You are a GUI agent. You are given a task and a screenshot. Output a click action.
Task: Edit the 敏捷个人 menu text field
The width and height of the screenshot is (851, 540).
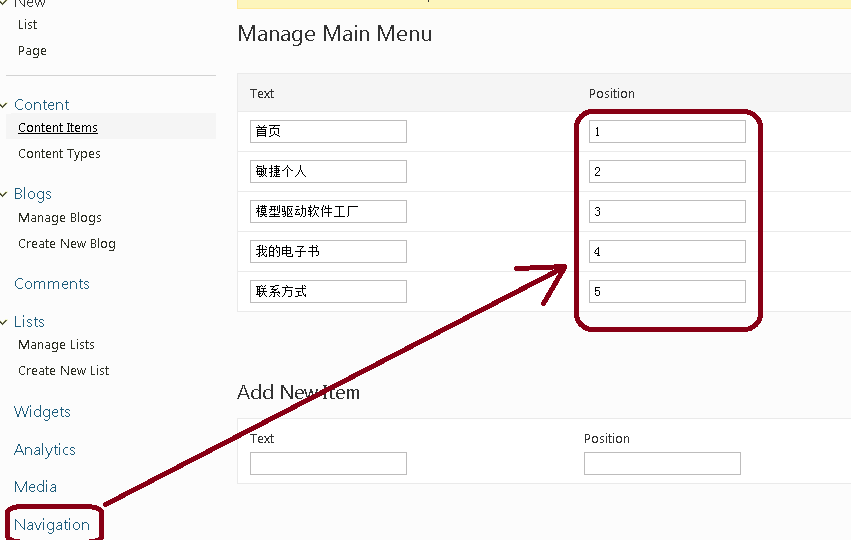(328, 171)
